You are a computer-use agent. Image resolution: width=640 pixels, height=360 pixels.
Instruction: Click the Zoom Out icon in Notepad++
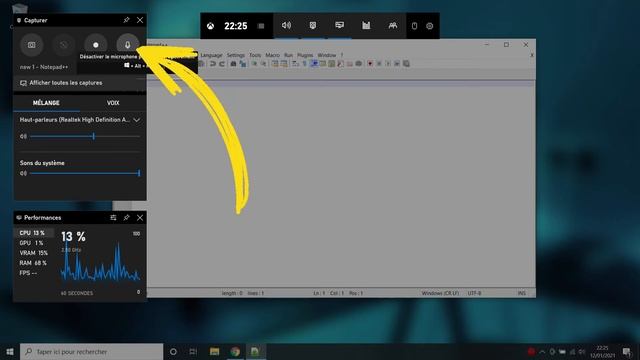tap(264, 64)
